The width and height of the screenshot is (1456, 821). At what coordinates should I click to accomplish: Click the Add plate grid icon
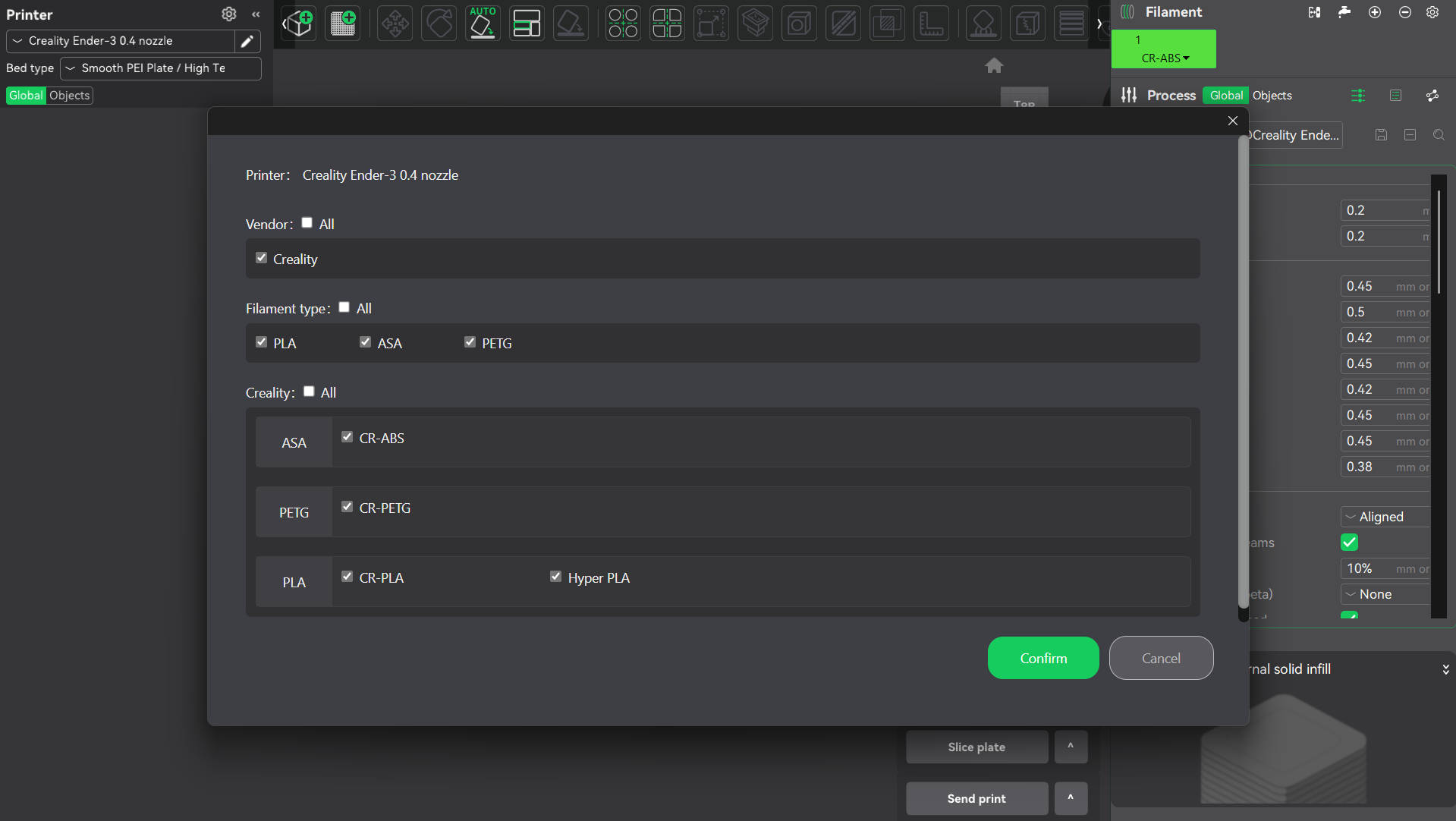[x=343, y=24]
